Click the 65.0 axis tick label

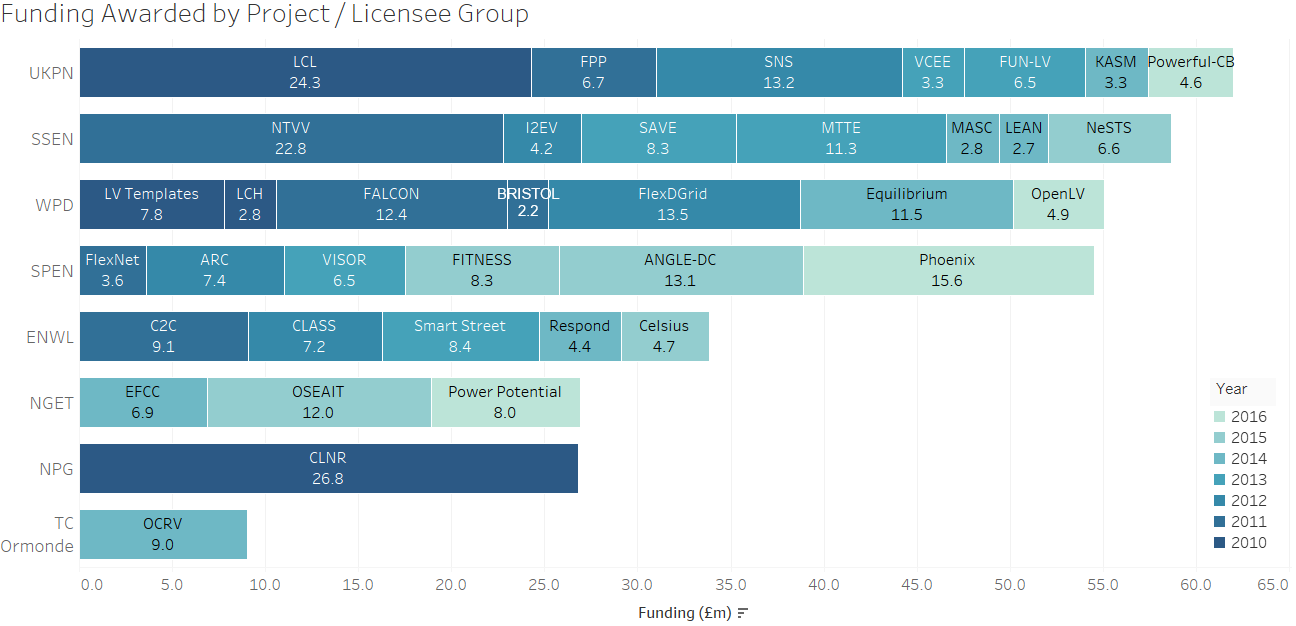click(x=1273, y=585)
